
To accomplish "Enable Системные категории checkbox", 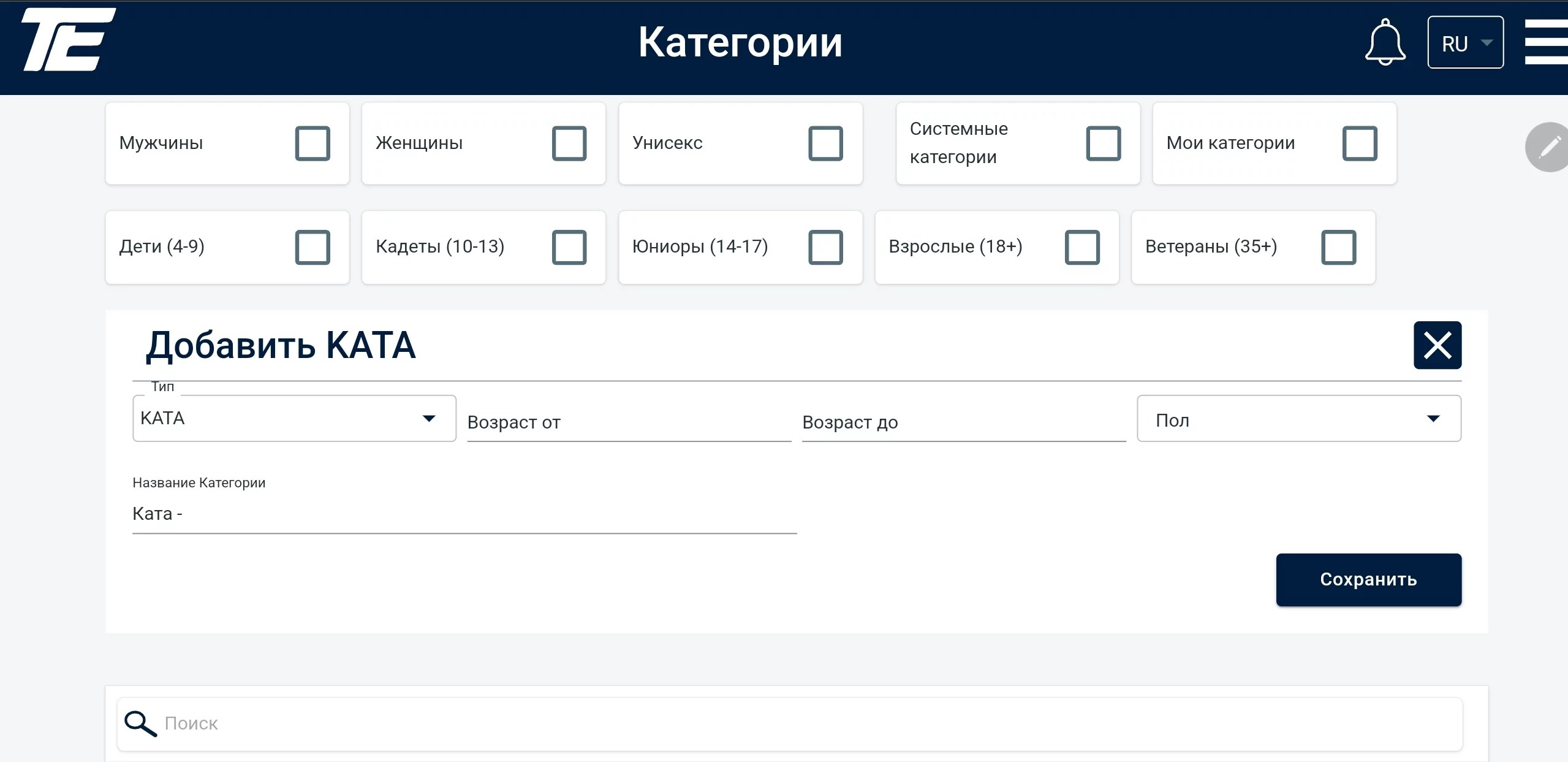I will [x=1104, y=143].
